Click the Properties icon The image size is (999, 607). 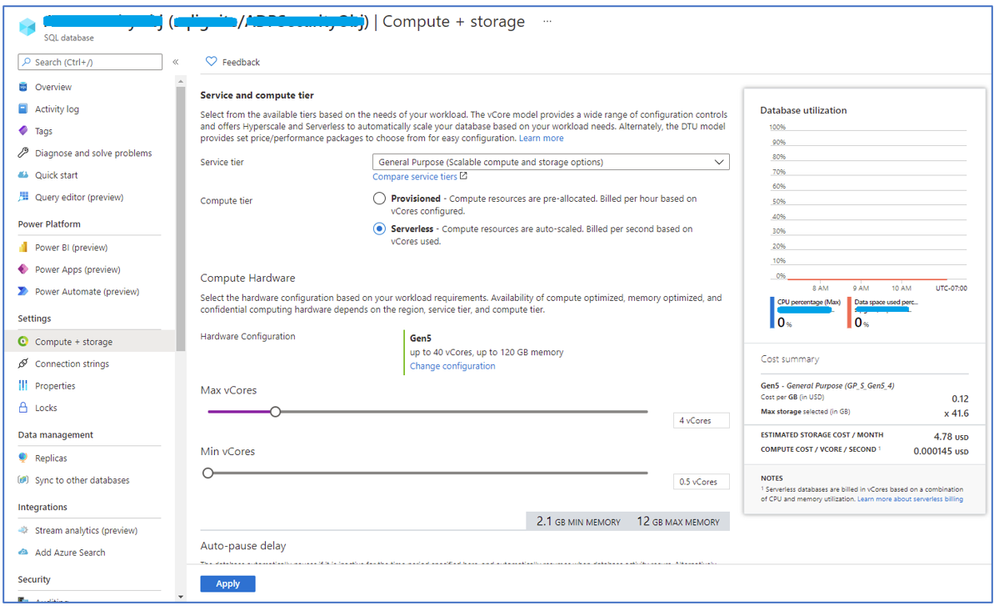click(x=24, y=385)
